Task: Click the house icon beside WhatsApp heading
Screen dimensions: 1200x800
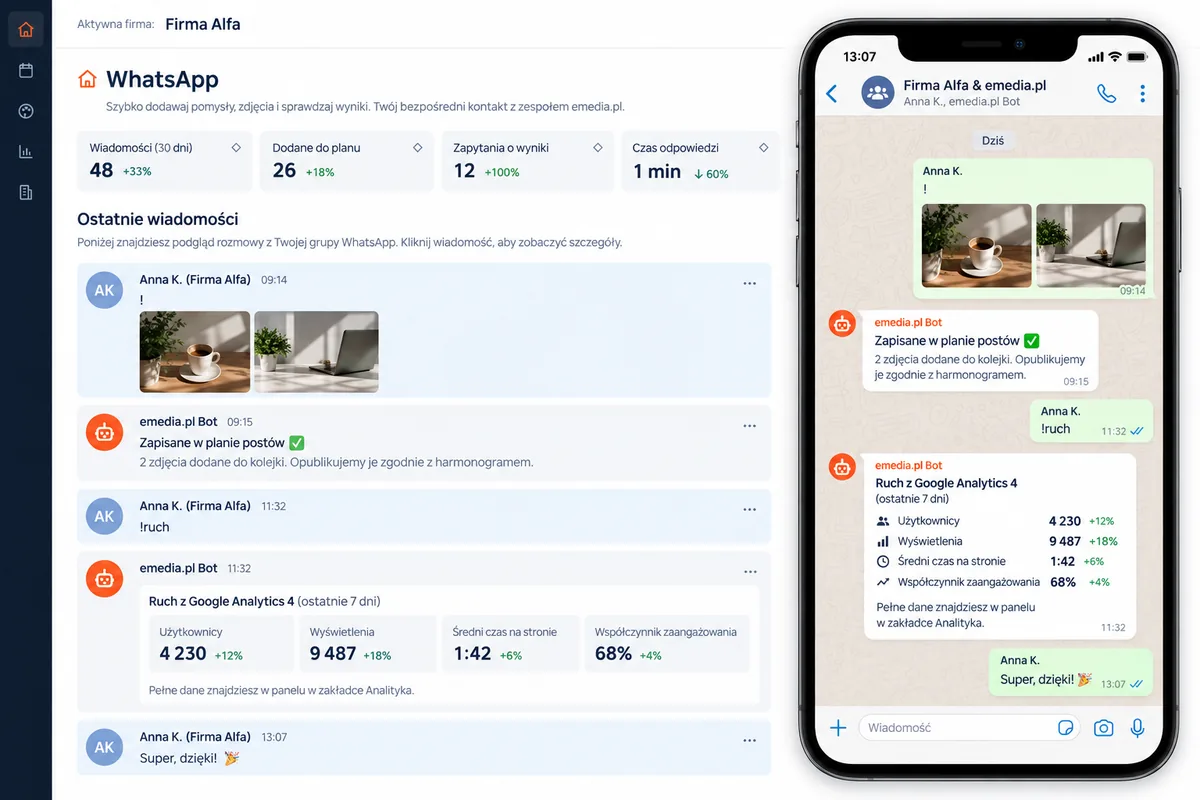Action: (88, 79)
